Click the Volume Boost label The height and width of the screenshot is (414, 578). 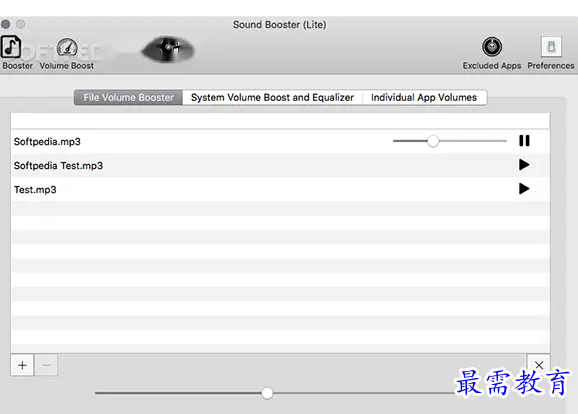[67, 66]
